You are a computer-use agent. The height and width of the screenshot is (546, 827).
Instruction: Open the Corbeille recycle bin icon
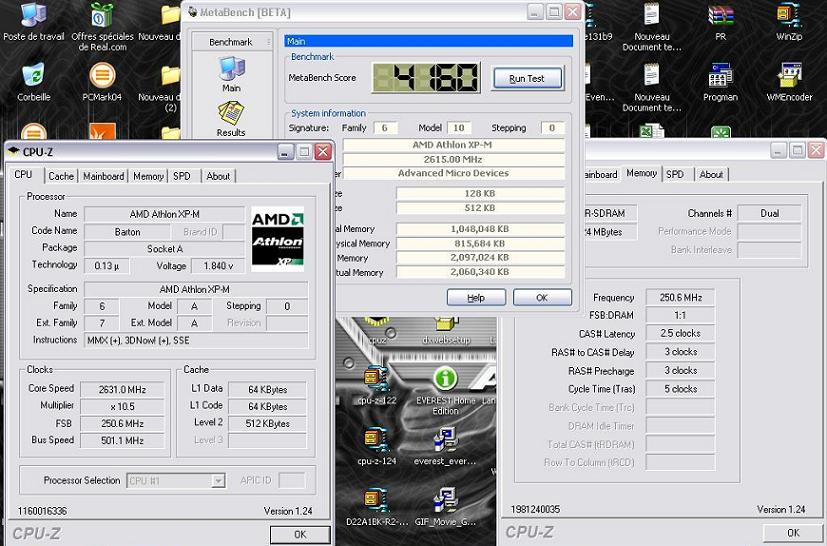[33, 83]
